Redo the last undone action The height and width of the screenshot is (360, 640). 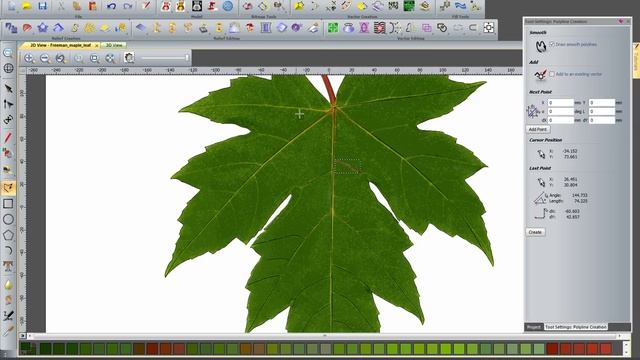[x=127, y=6]
